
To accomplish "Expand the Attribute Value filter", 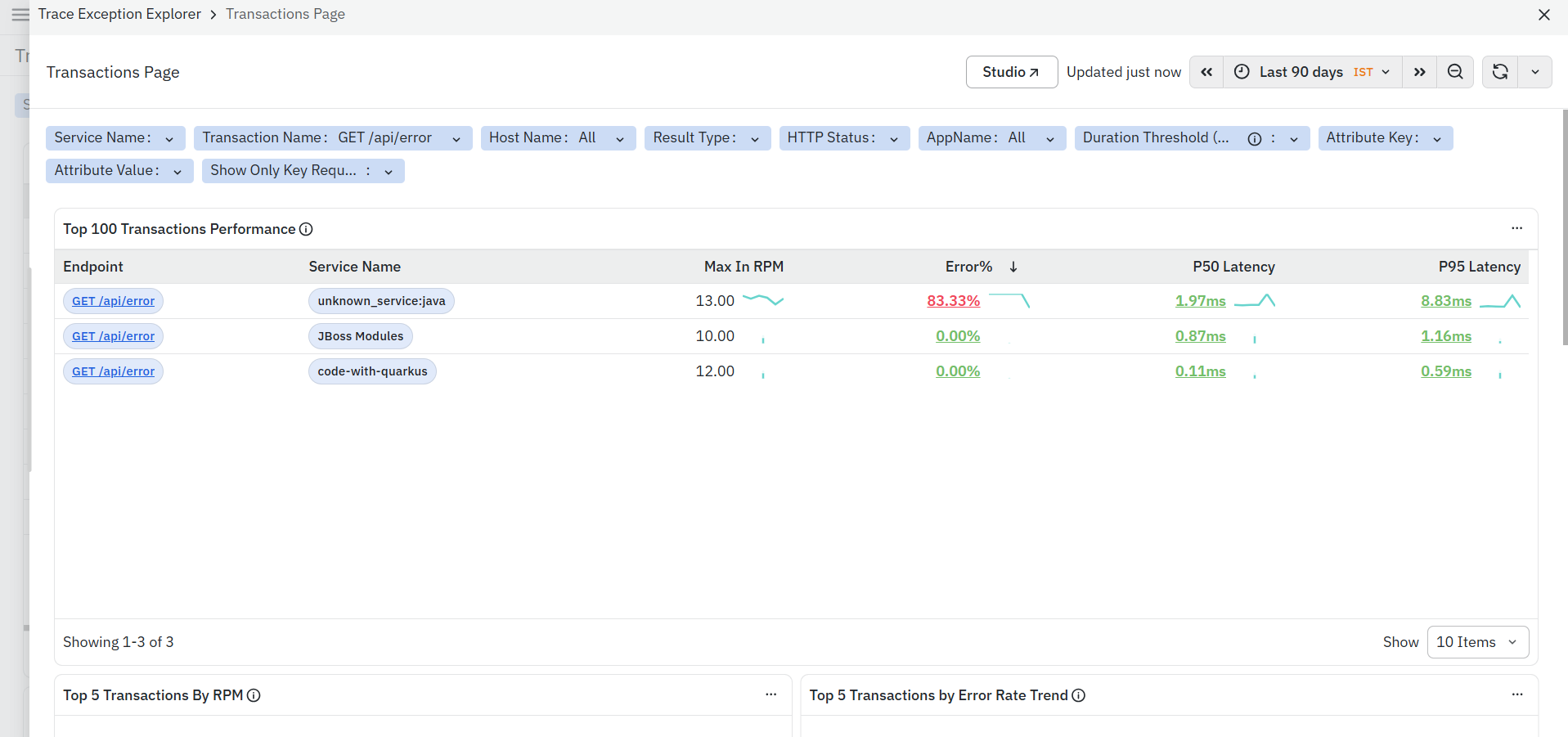I will 119,171.
